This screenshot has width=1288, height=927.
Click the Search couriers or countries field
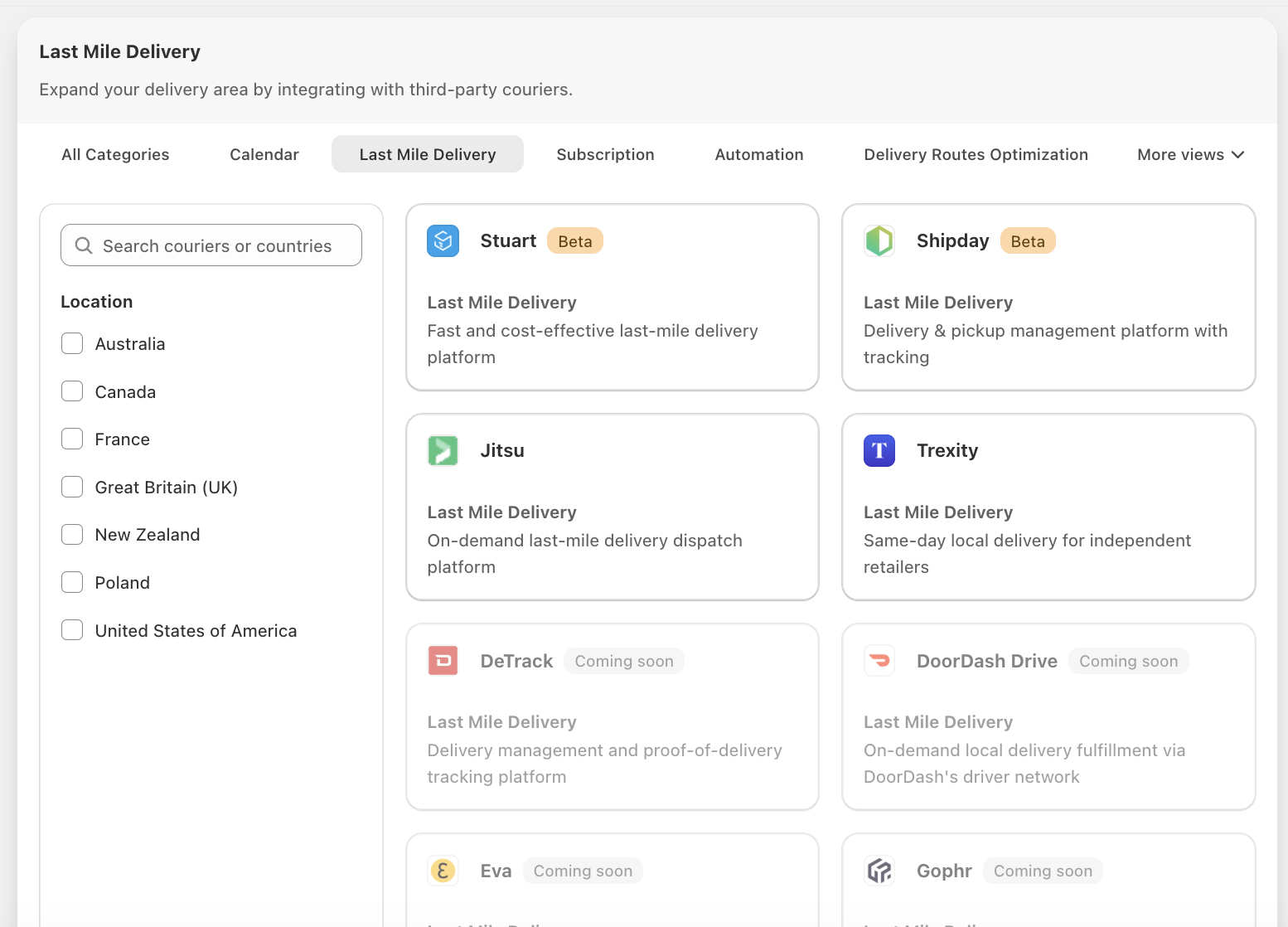point(211,245)
